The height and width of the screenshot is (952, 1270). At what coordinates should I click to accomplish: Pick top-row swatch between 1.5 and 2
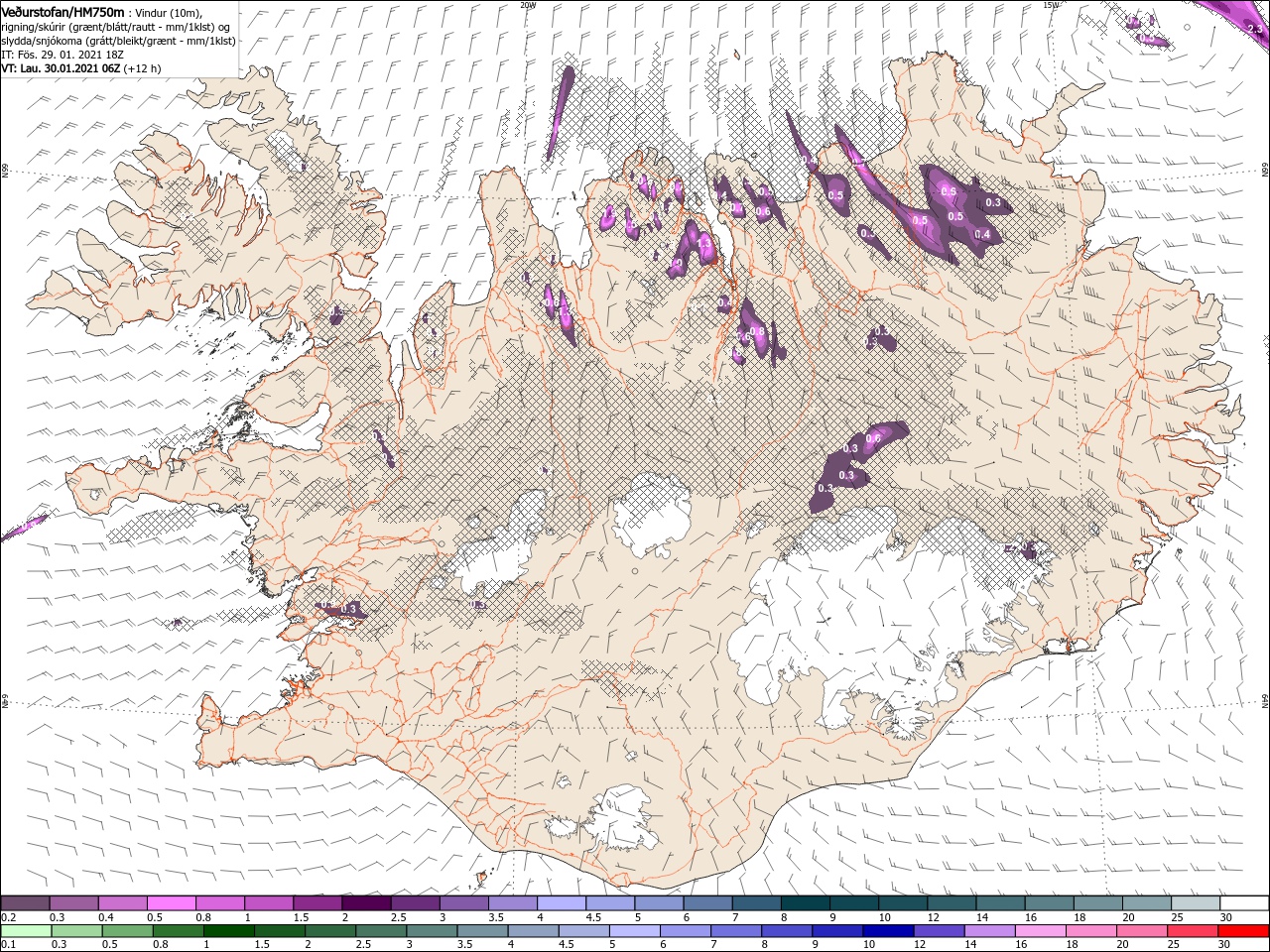317,903
